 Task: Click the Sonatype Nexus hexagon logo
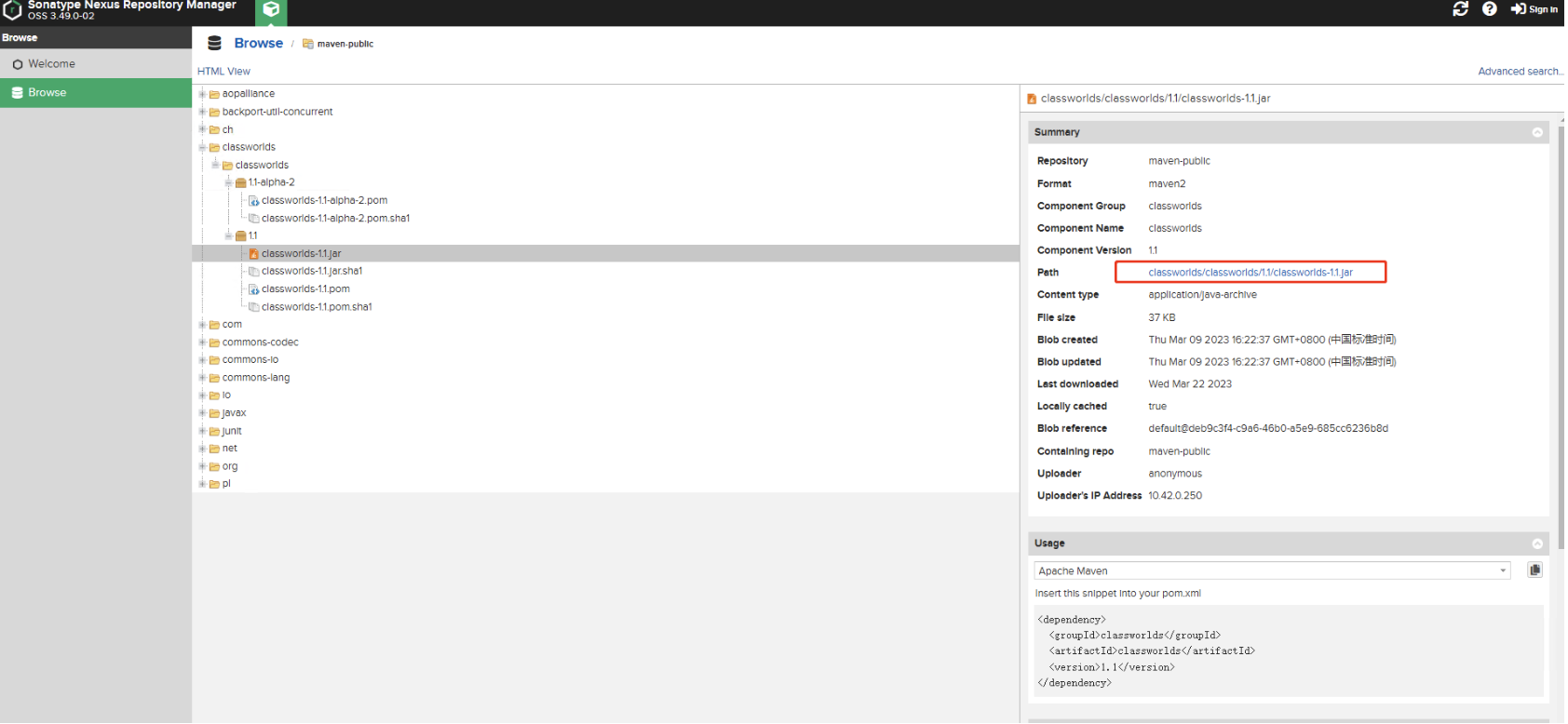tap(12, 9)
